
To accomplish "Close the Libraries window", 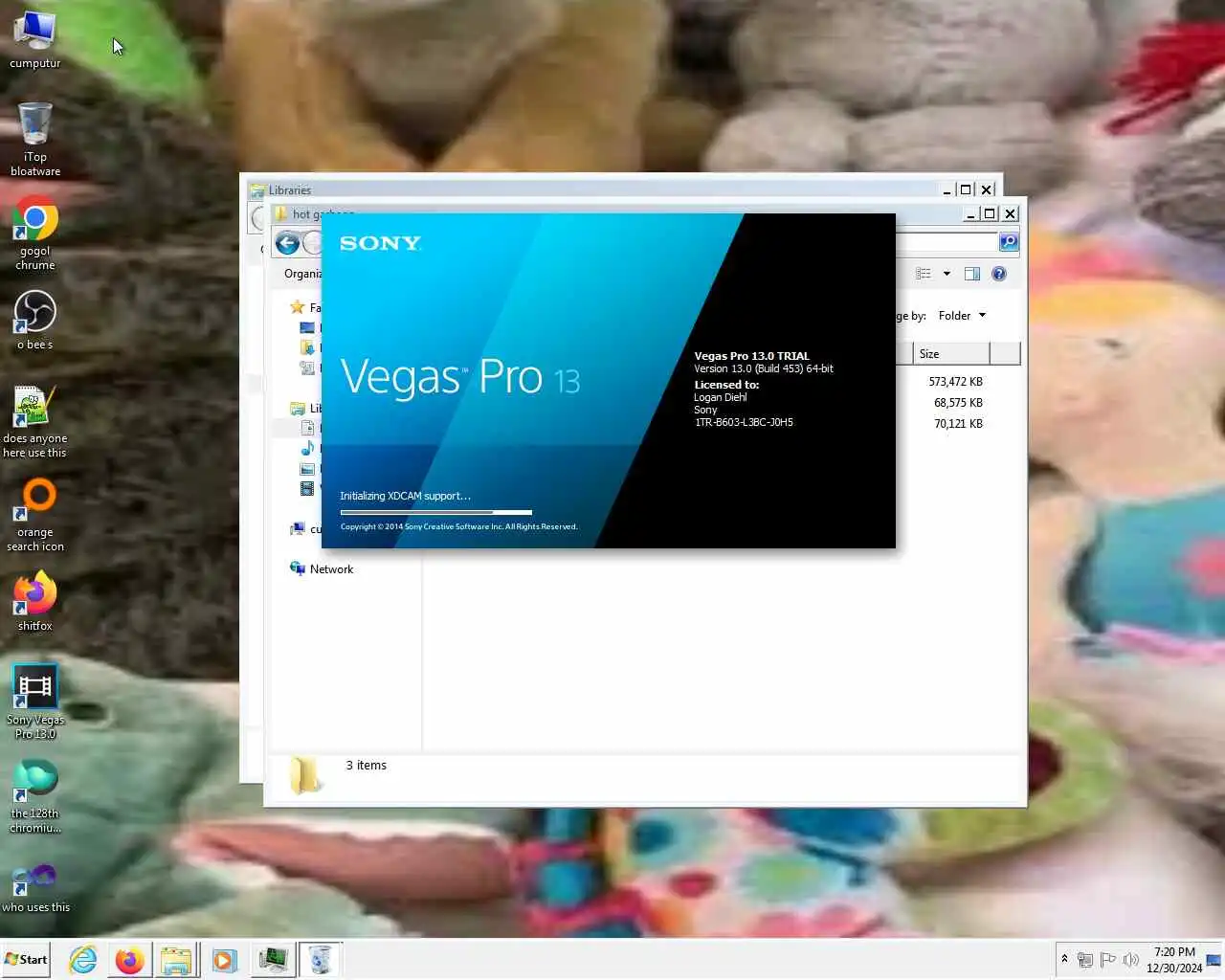I will point(987,189).
